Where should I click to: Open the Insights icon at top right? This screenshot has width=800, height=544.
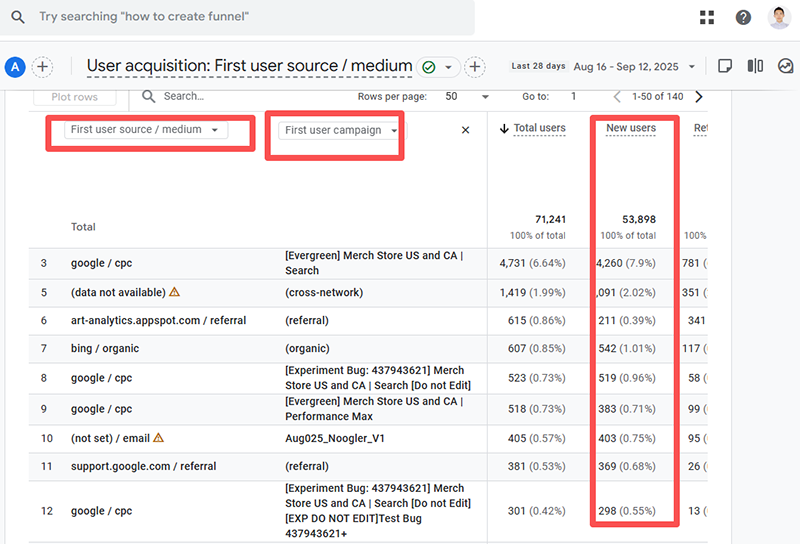[785, 66]
